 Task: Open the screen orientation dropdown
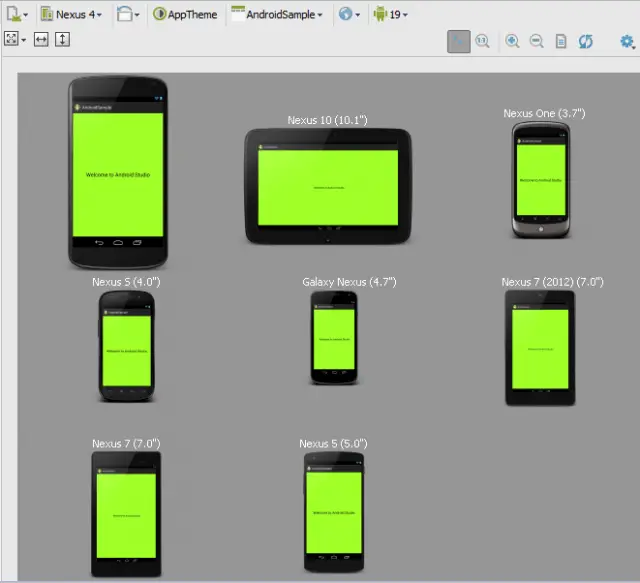(128, 15)
